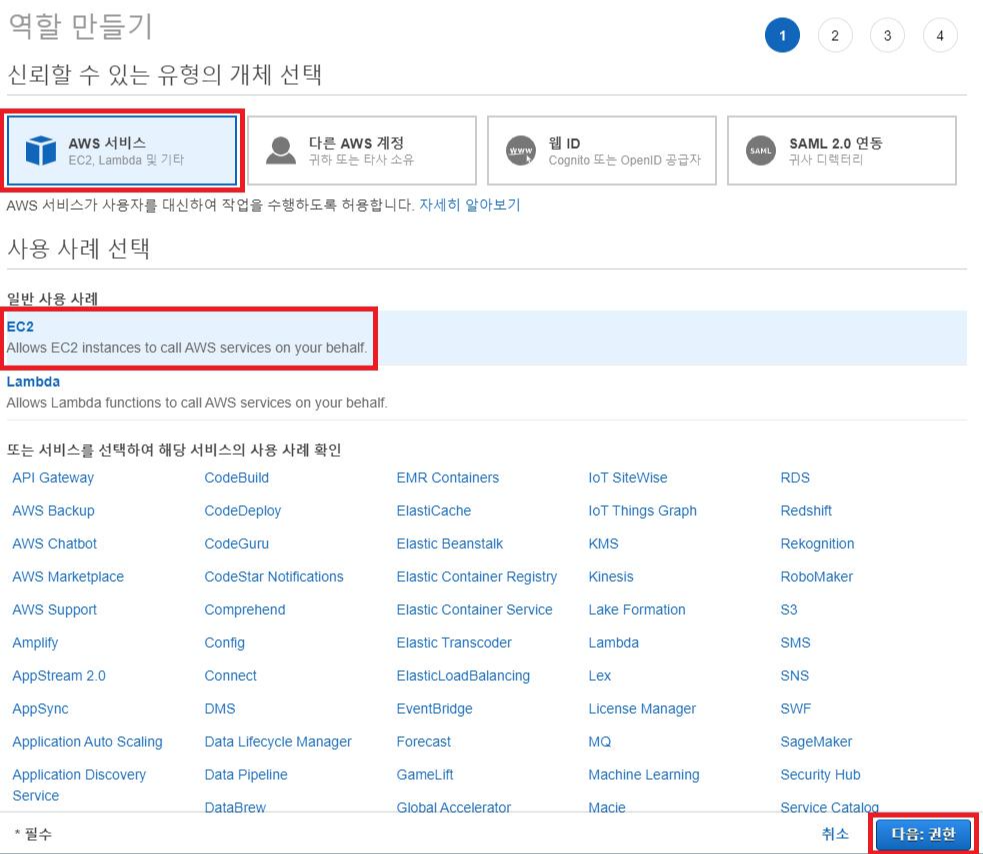This screenshot has width=983, height=854.
Task: Select Comprehend service
Action: (244, 609)
